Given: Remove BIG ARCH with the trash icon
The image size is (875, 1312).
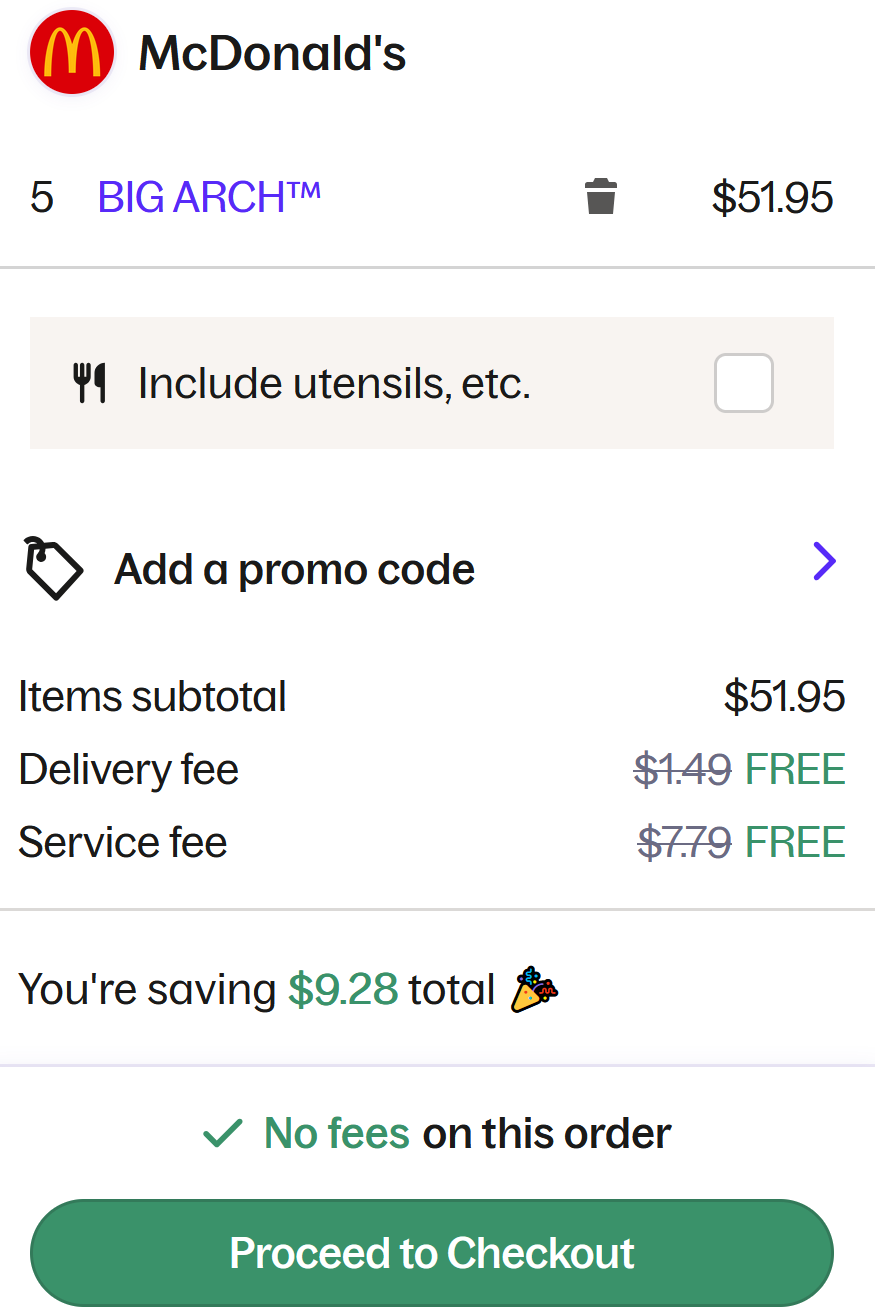Looking at the screenshot, I should coord(600,197).
